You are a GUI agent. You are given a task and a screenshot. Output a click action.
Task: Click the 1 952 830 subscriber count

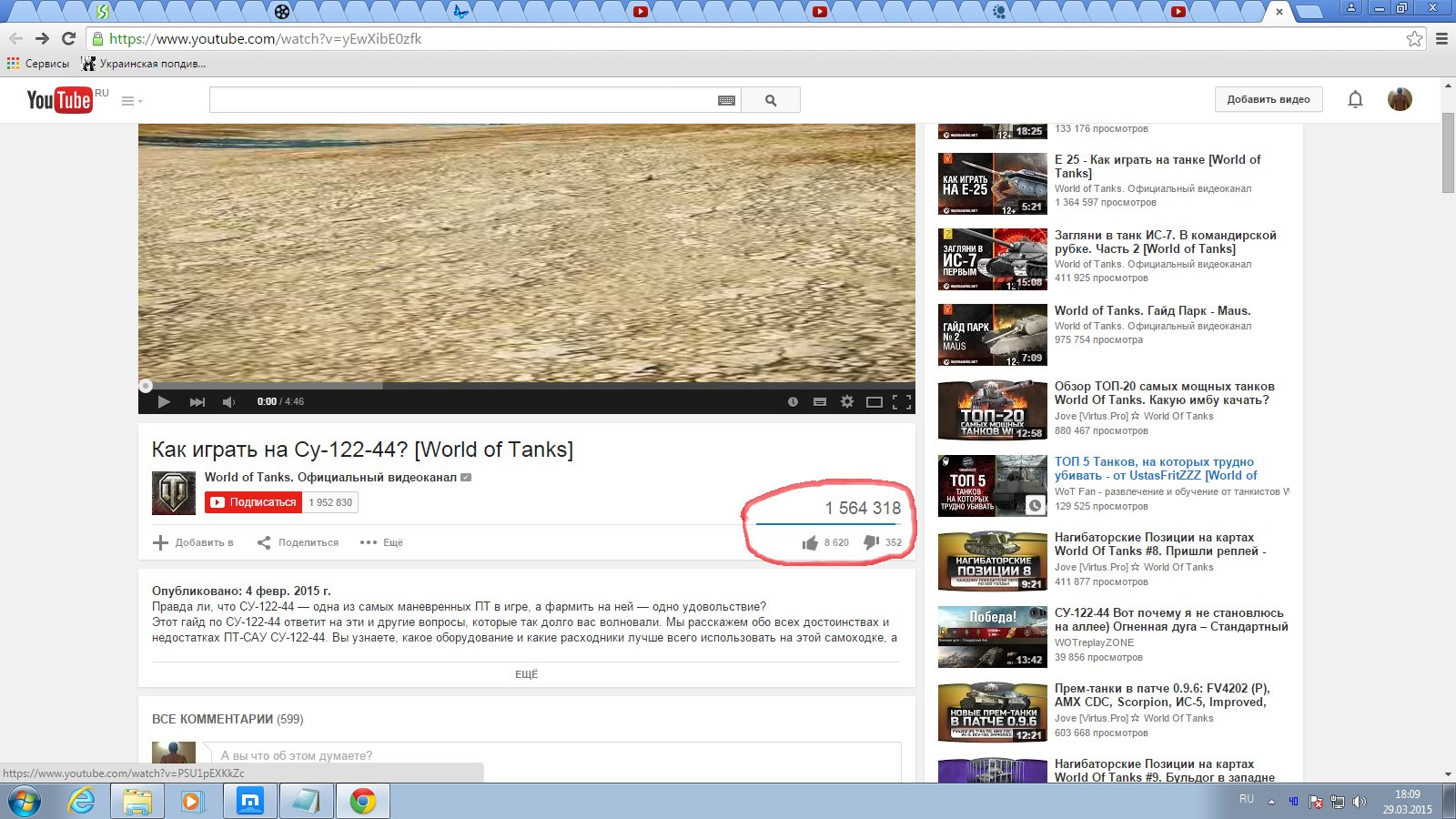pos(330,502)
